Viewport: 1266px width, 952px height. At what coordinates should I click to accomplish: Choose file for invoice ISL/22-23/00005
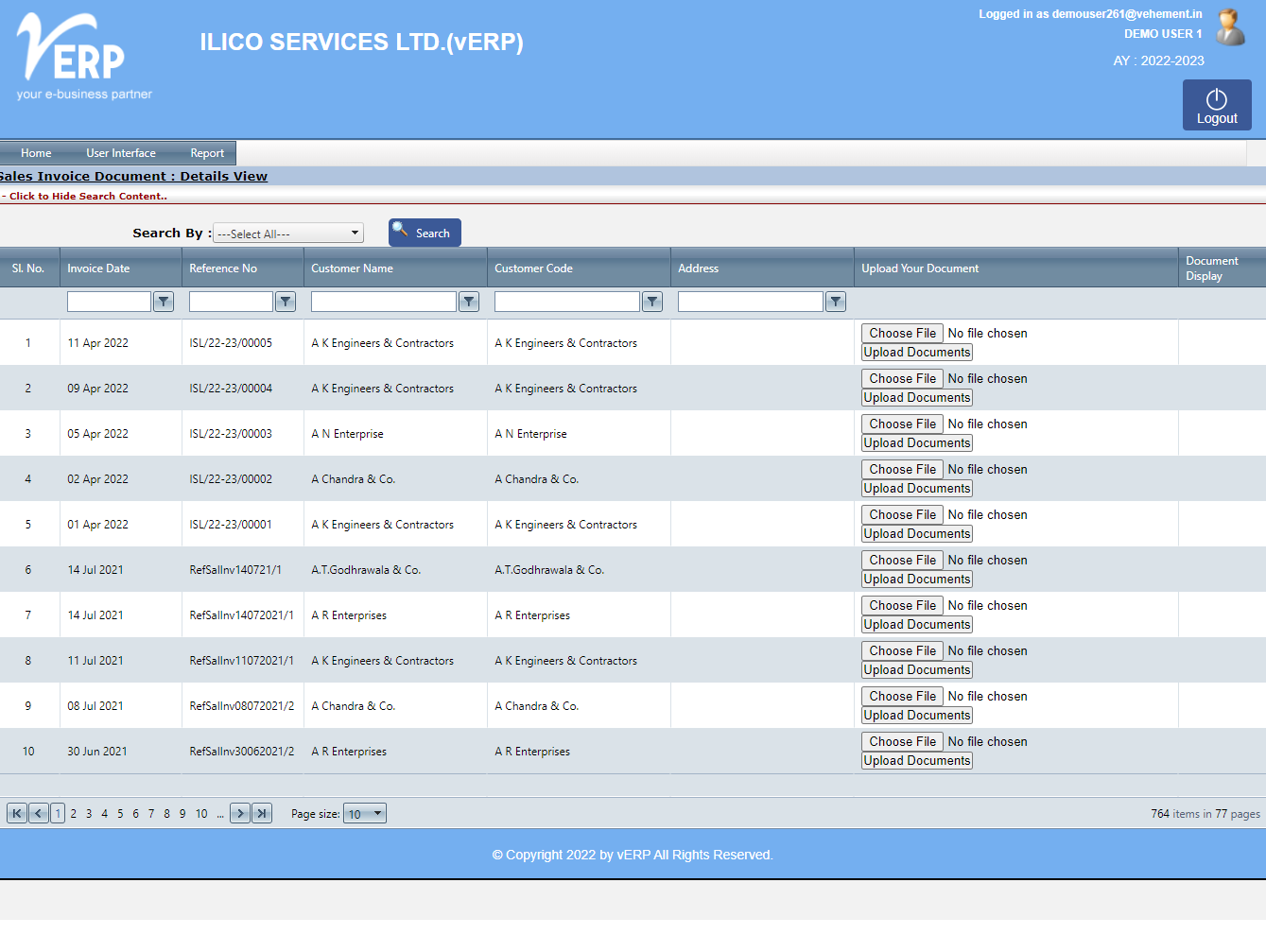[x=902, y=333]
